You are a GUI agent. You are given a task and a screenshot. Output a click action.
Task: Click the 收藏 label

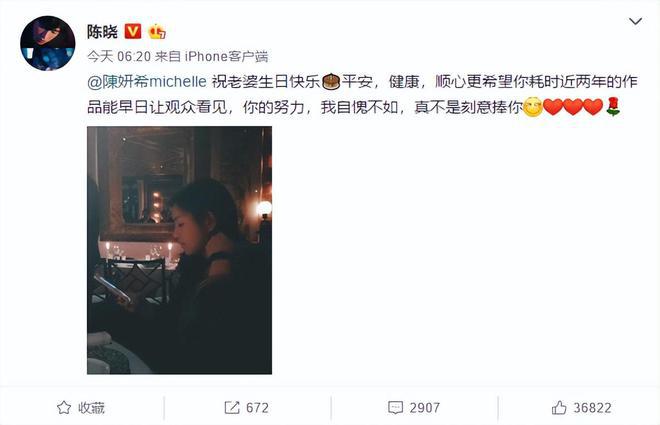click(x=91, y=408)
